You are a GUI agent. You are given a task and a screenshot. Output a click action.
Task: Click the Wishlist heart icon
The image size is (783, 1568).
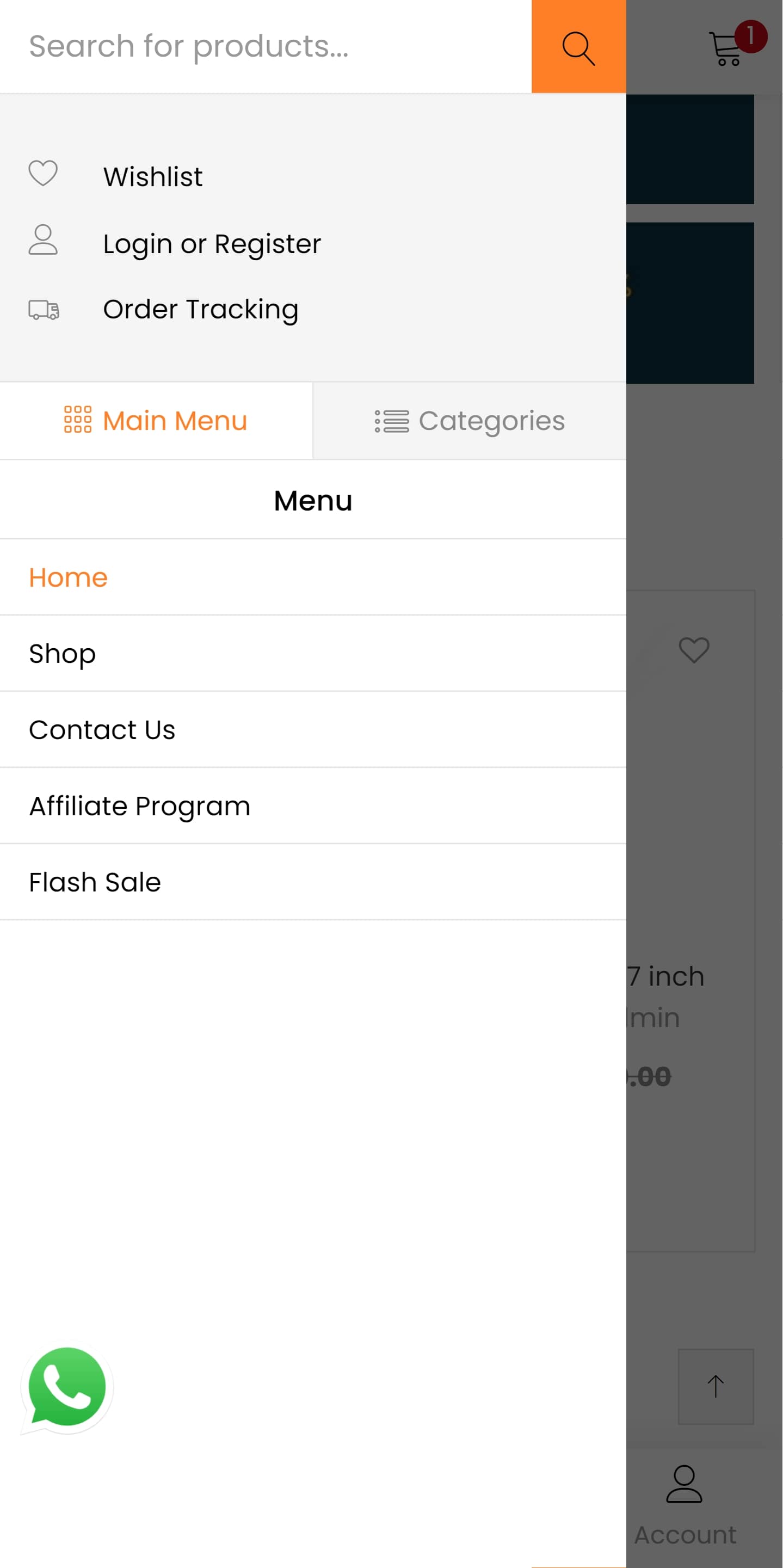(x=43, y=174)
